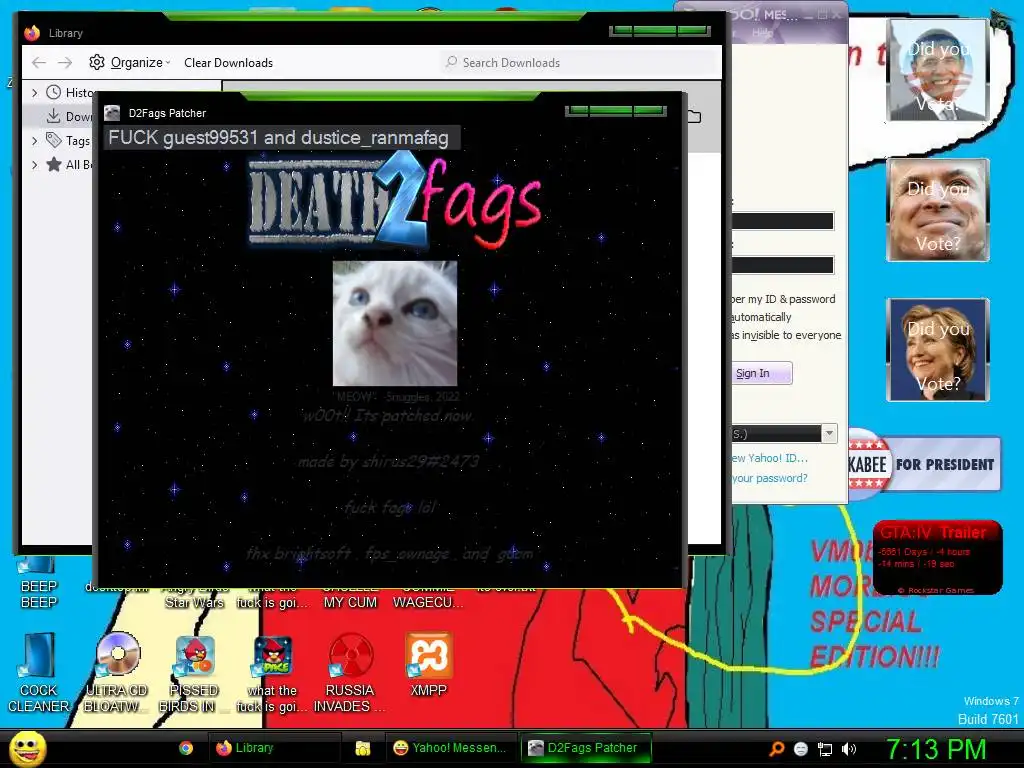1024x768 pixels.
Task: Click the 7:13 PM taskbar clock
Action: tap(935, 749)
